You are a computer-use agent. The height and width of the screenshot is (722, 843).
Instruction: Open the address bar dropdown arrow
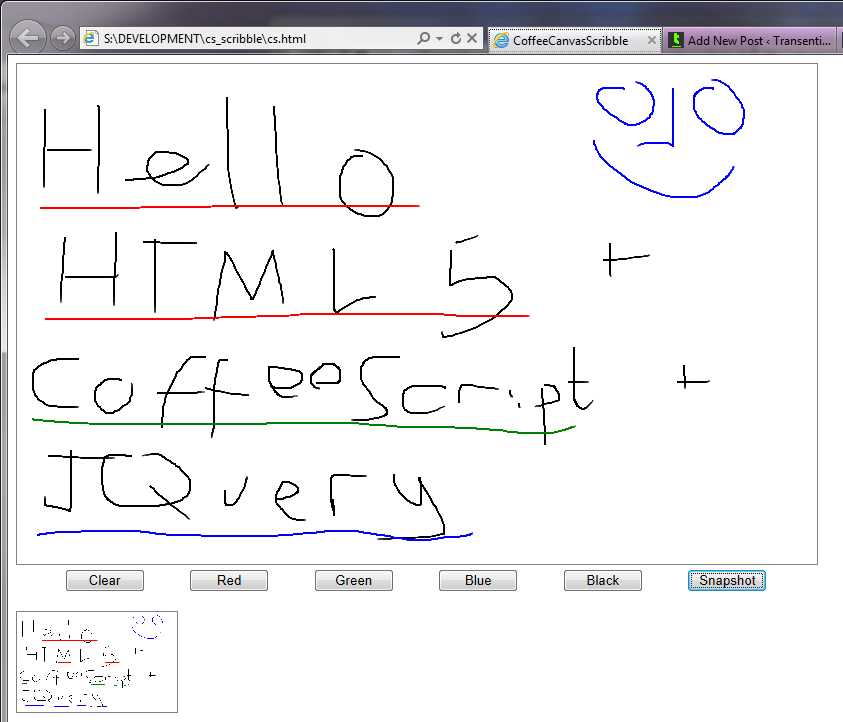coord(439,39)
